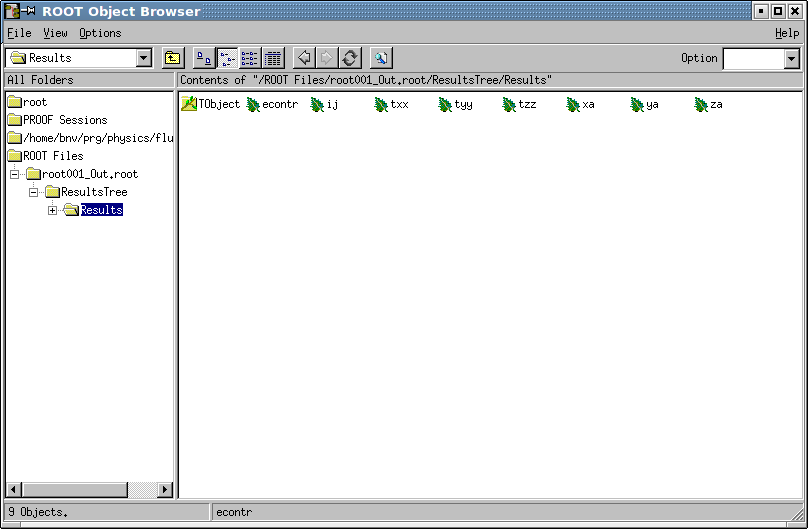
Task: Select the xa leaf
Action: click(x=580, y=105)
